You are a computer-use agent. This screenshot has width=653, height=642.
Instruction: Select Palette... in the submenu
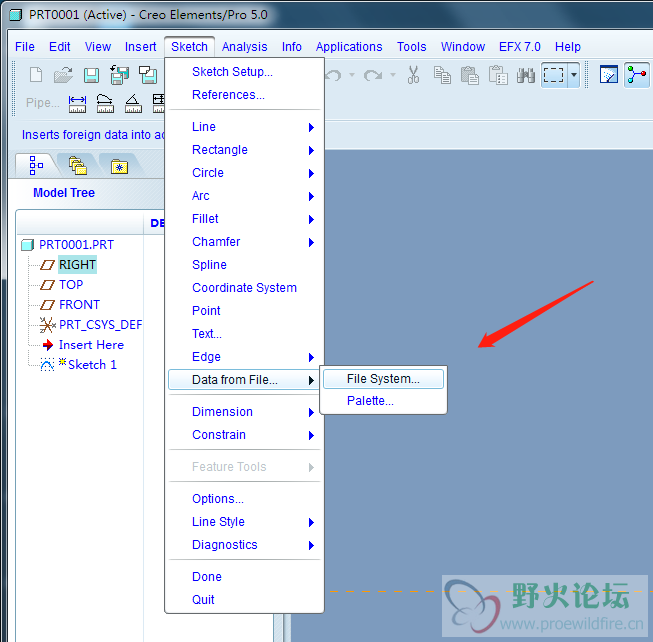tap(383, 401)
